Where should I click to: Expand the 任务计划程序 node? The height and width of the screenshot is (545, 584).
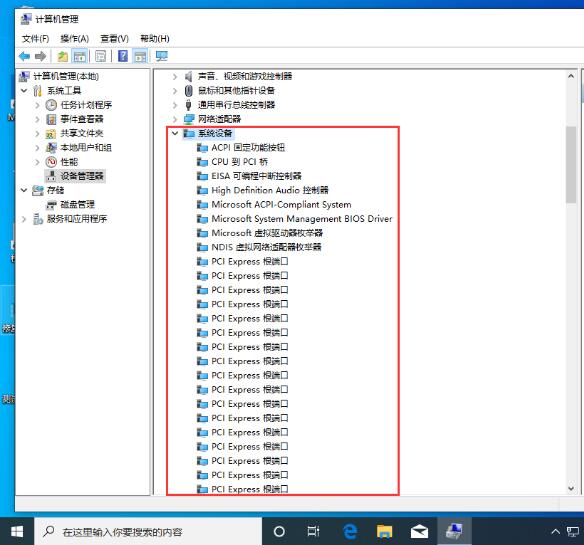pos(38,105)
